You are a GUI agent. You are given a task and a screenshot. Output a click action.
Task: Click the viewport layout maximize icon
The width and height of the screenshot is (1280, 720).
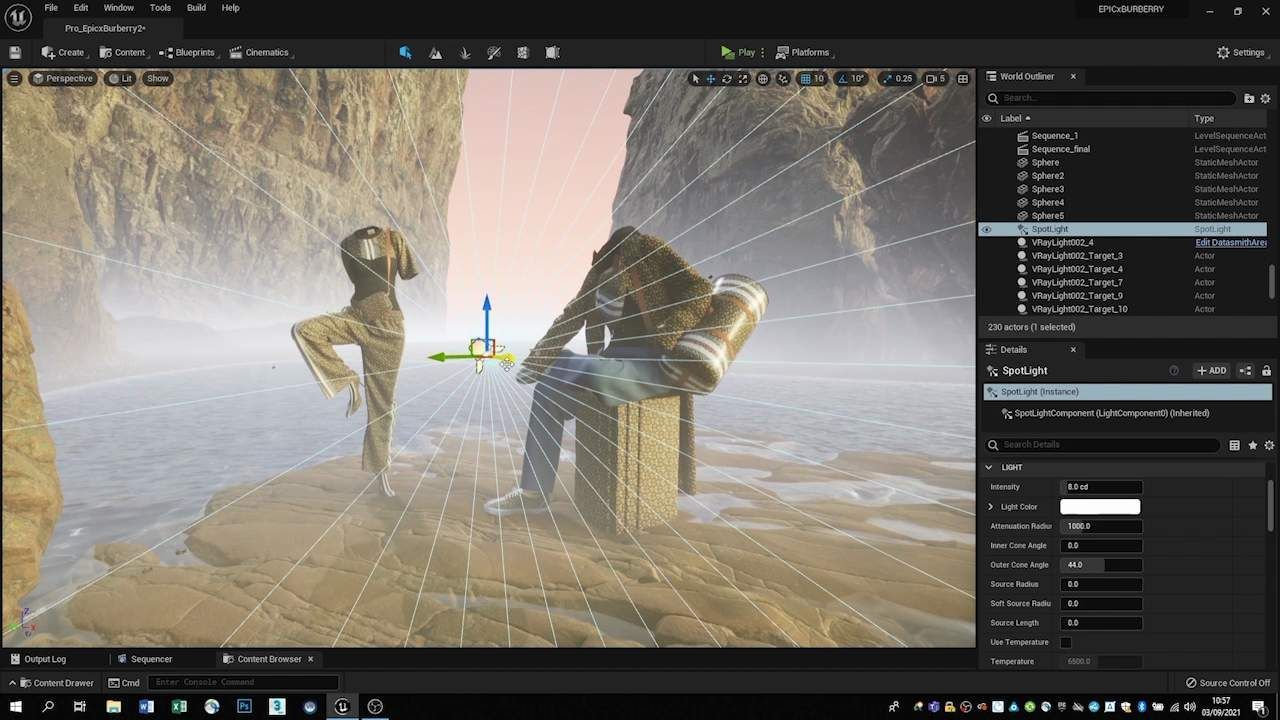(963, 78)
